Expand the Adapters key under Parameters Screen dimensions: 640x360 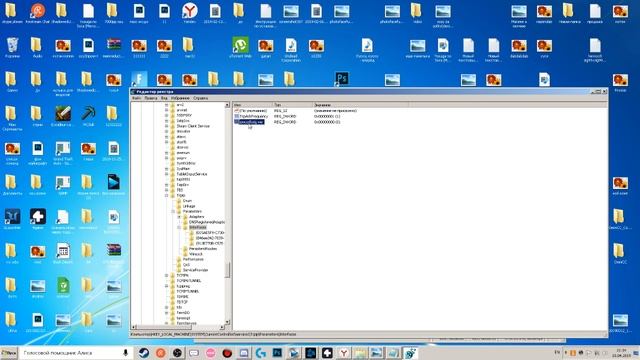click(179, 217)
